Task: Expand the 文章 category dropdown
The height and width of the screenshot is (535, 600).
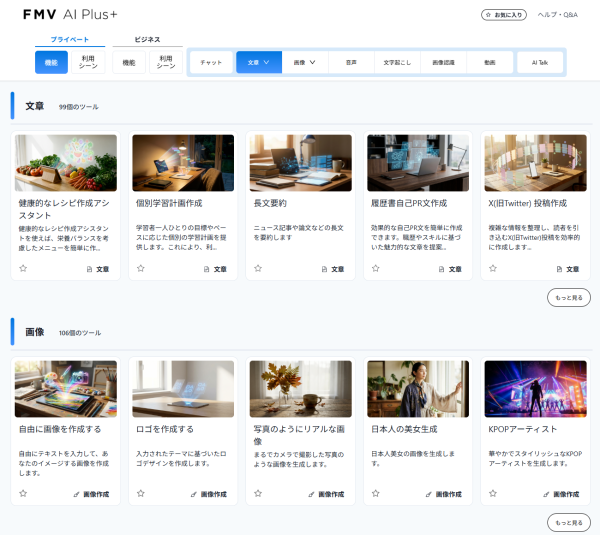Action: coord(258,62)
